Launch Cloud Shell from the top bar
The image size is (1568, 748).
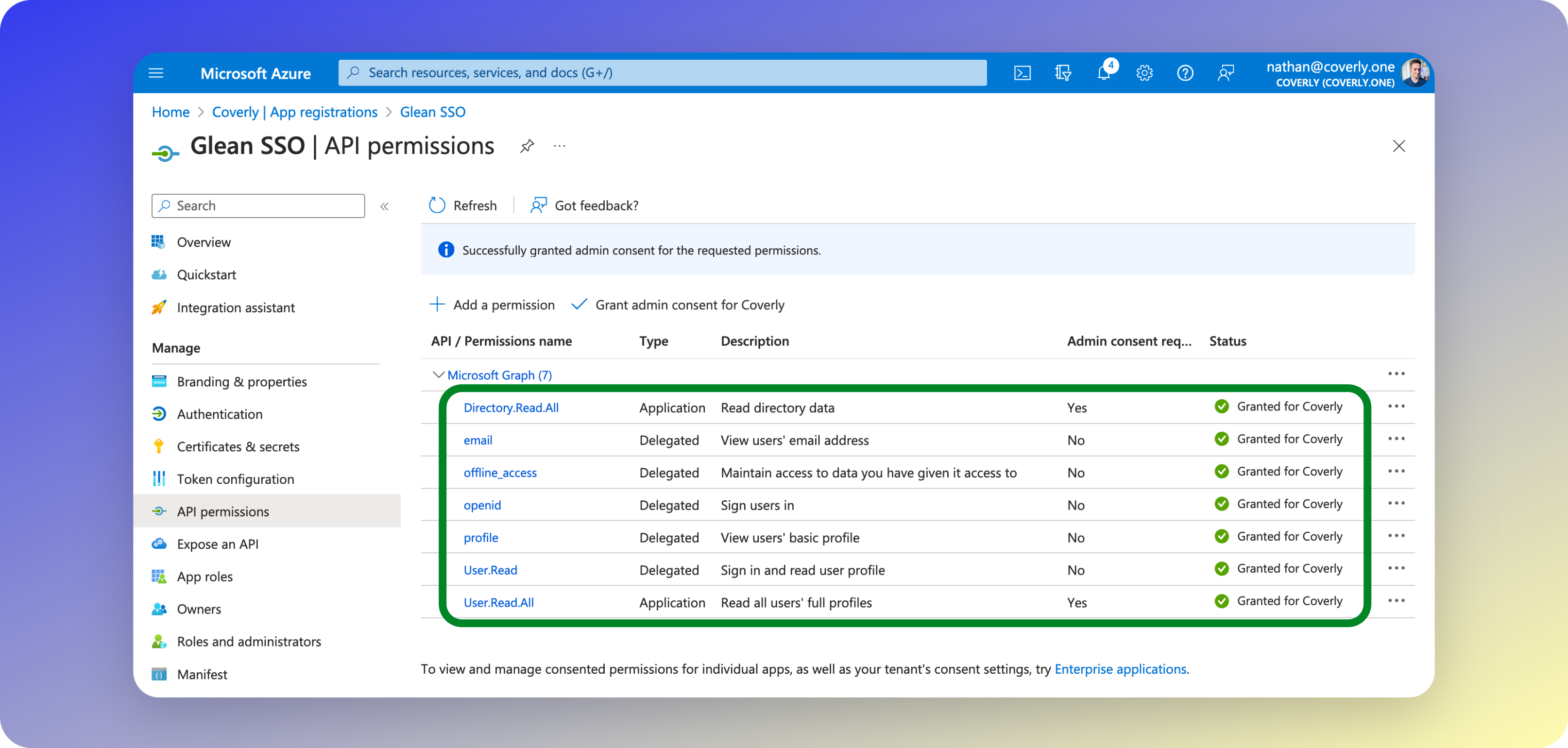point(1023,72)
